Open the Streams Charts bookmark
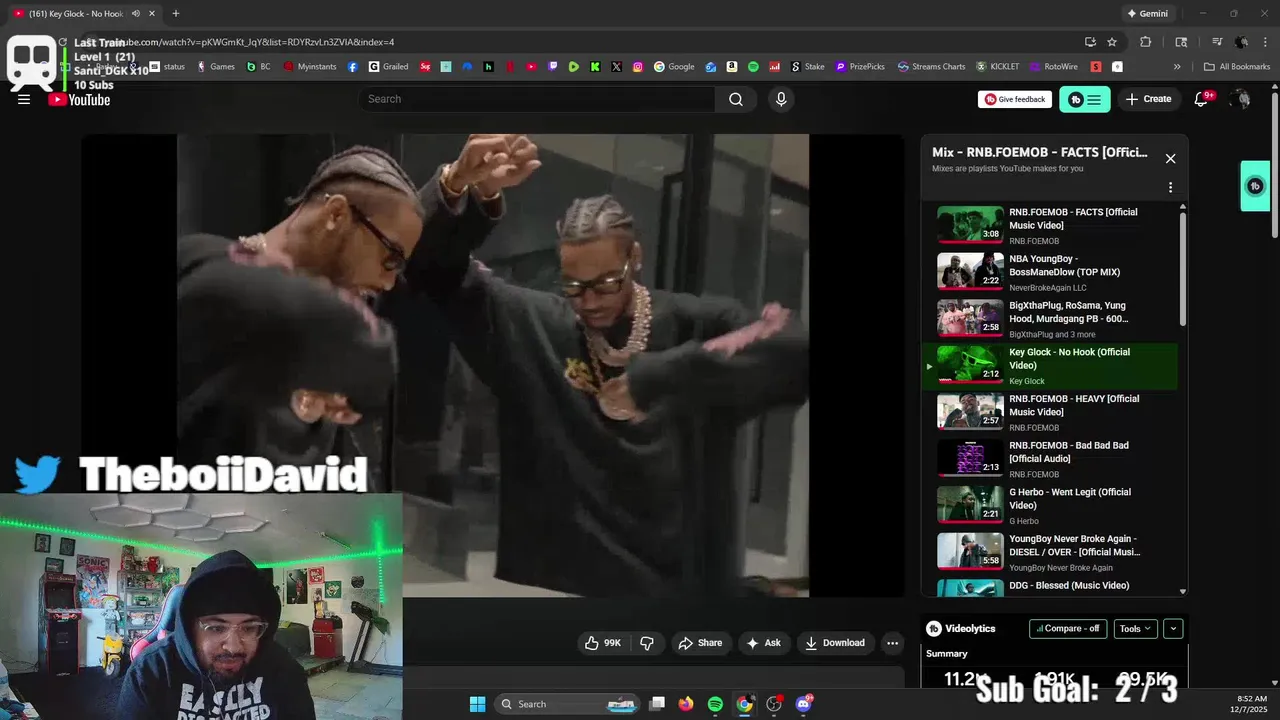 point(932,67)
